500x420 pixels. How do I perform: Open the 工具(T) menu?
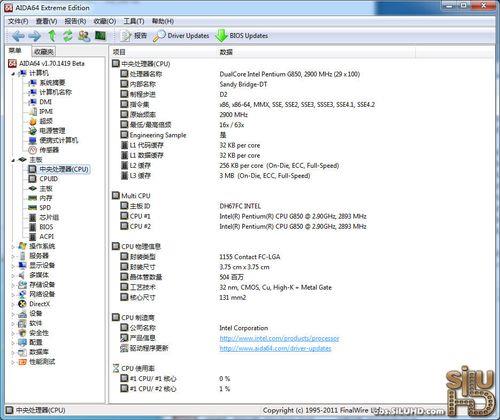(134, 21)
